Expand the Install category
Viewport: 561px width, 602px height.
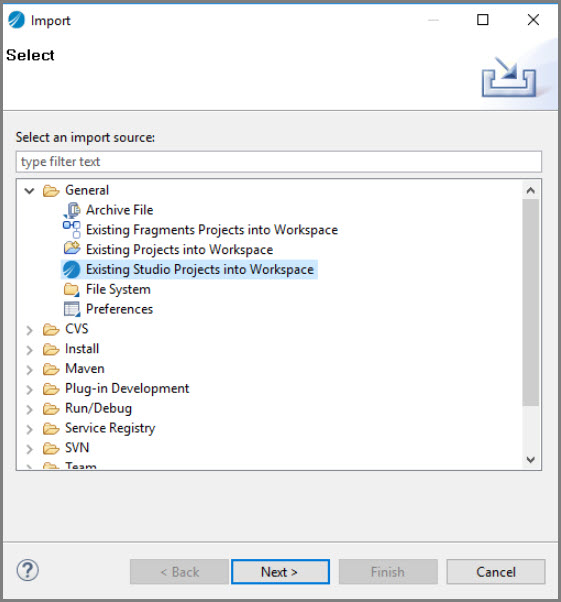[x=29, y=350]
